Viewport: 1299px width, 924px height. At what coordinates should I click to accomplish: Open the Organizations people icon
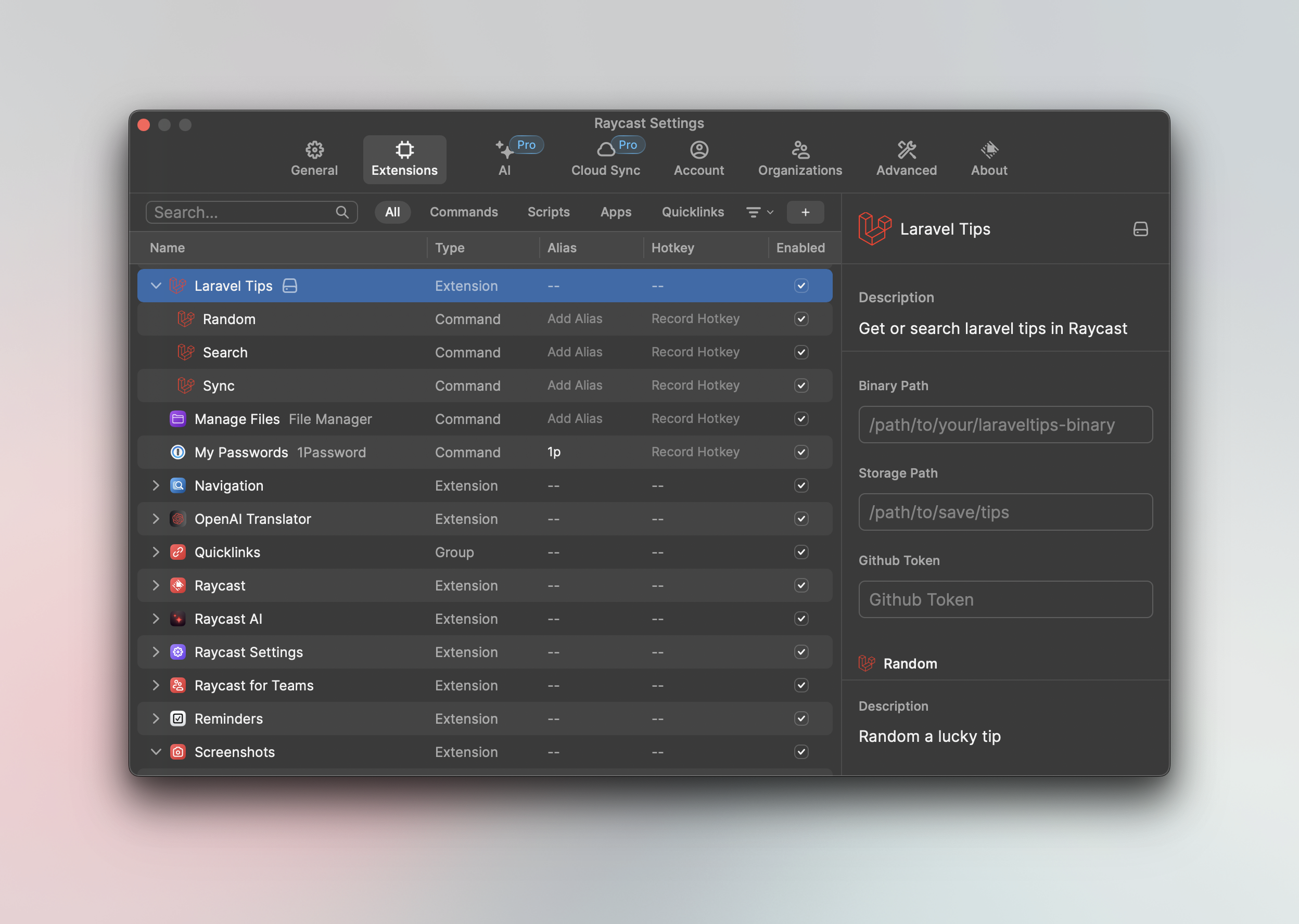click(800, 150)
